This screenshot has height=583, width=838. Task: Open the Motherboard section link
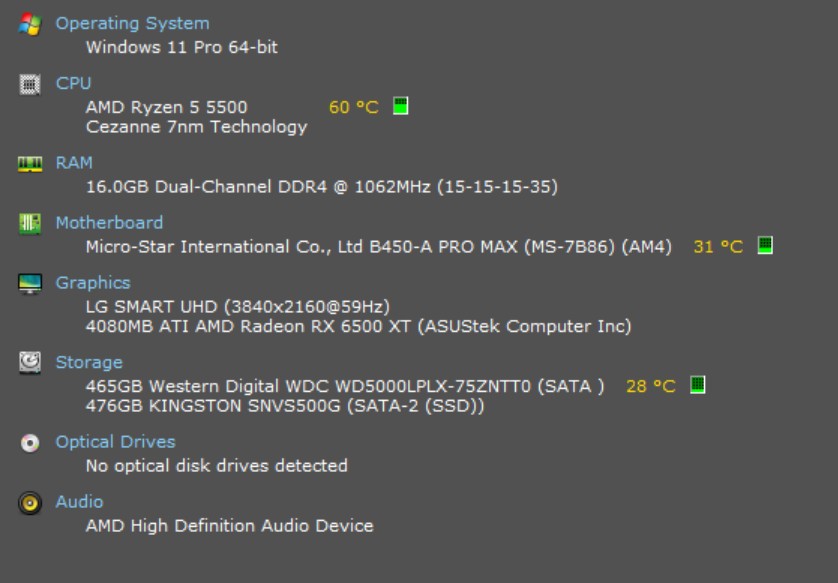point(109,222)
